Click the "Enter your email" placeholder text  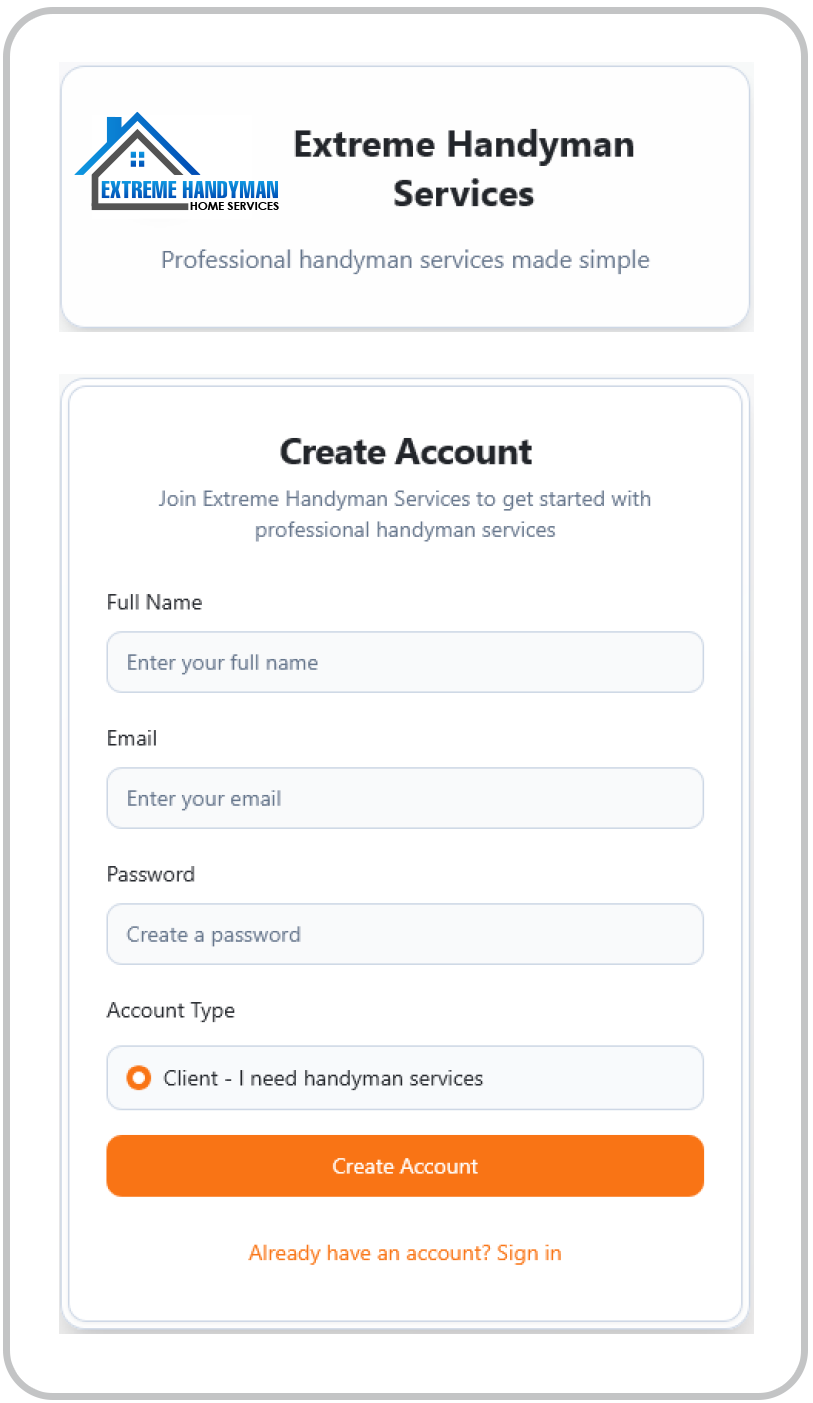pos(204,798)
